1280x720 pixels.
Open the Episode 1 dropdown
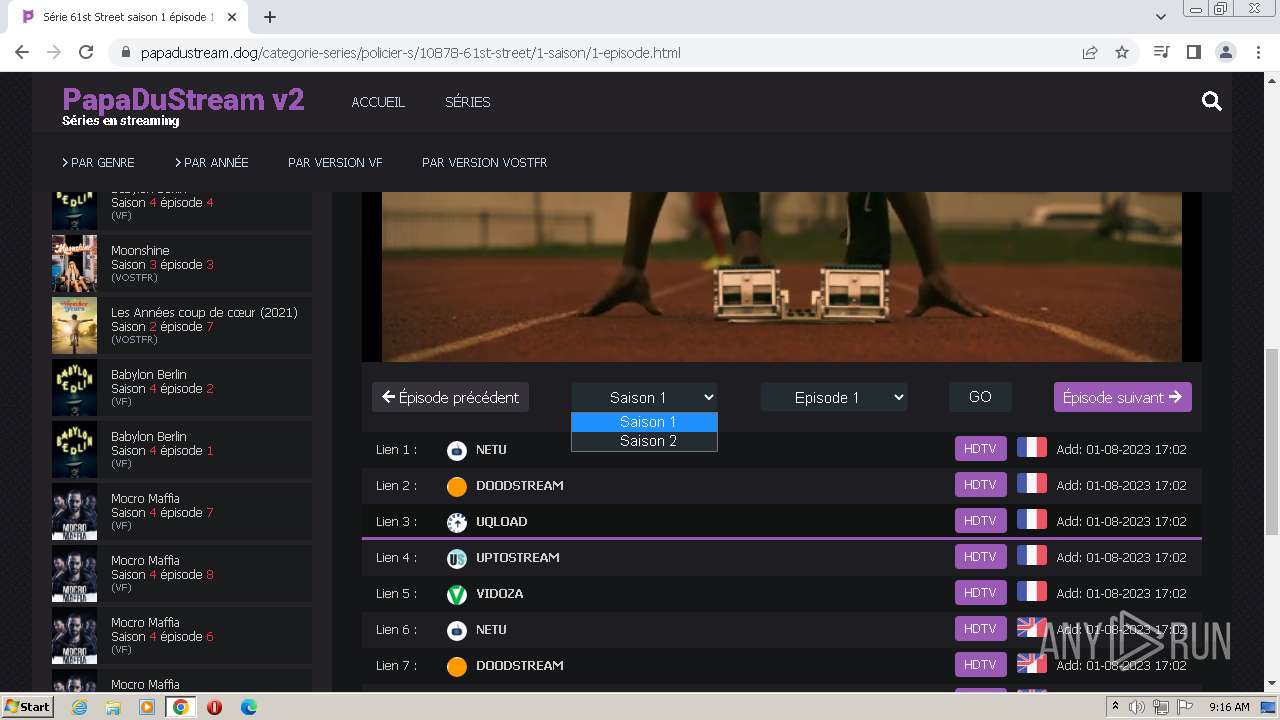pyautogui.click(x=834, y=397)
